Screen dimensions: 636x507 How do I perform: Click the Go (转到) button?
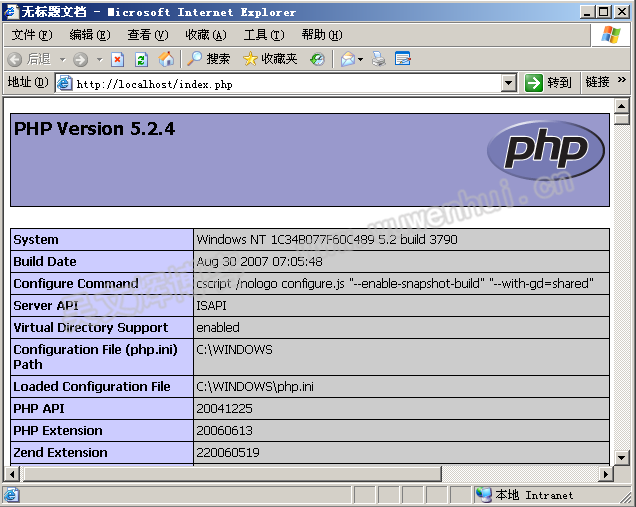click(548, 83)
